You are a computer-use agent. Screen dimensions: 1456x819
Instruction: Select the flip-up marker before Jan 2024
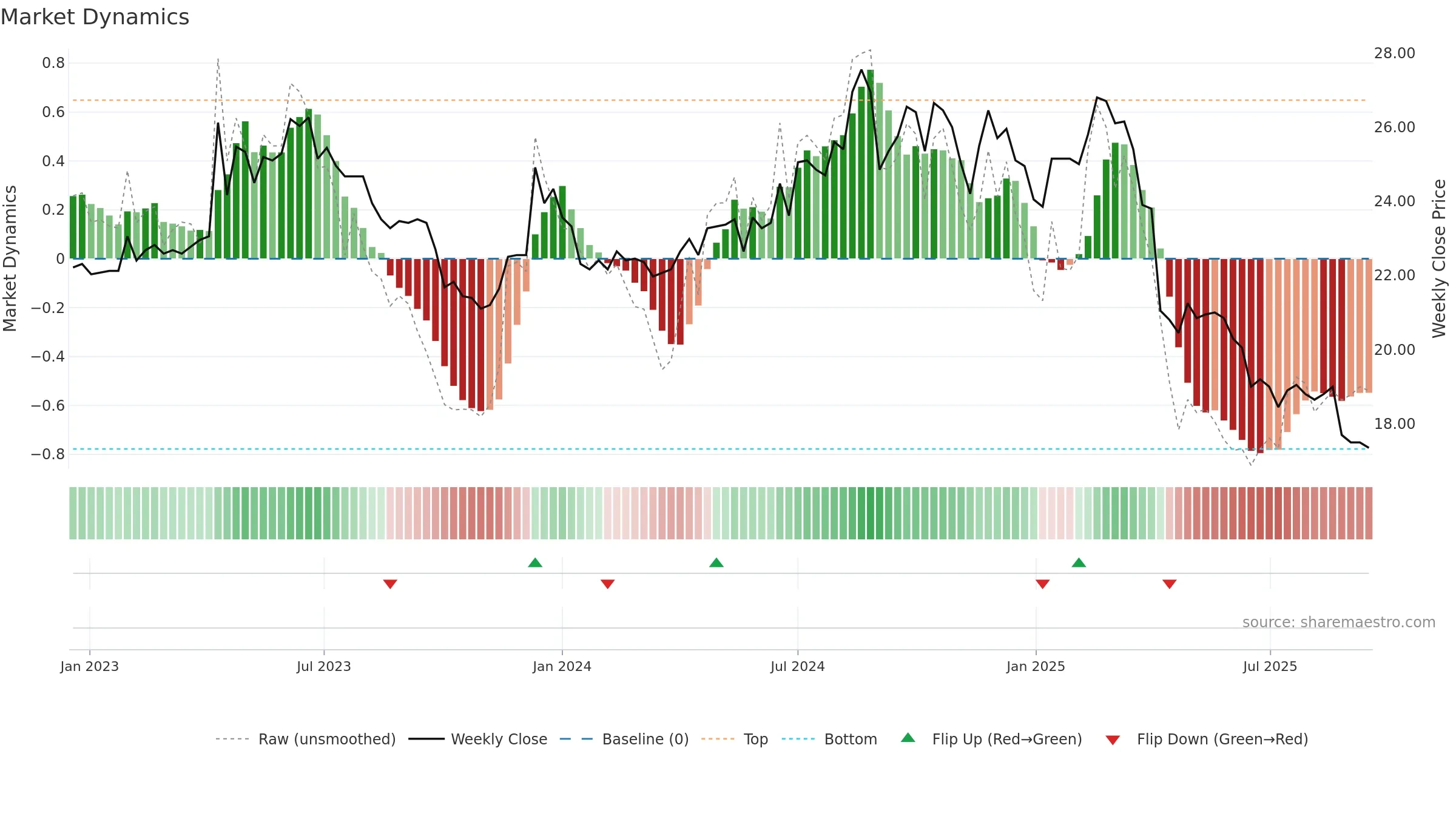(535, 562)
